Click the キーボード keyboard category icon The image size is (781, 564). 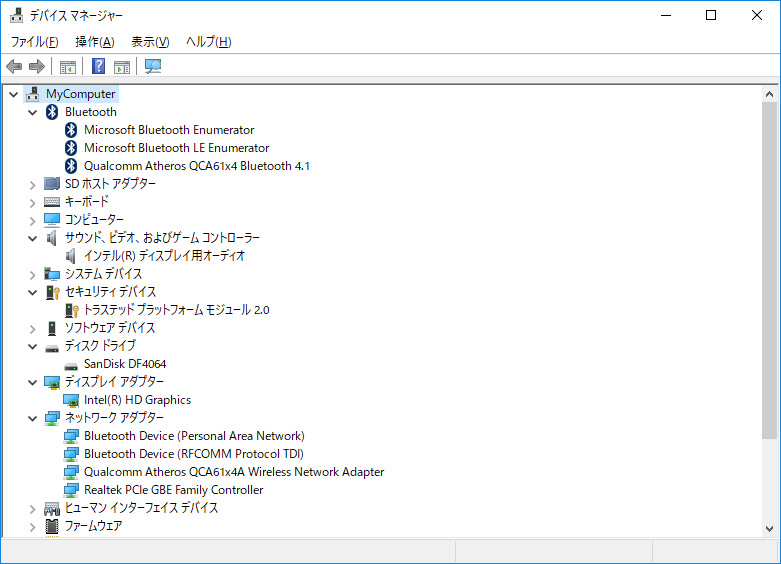[x=52, y=202]
